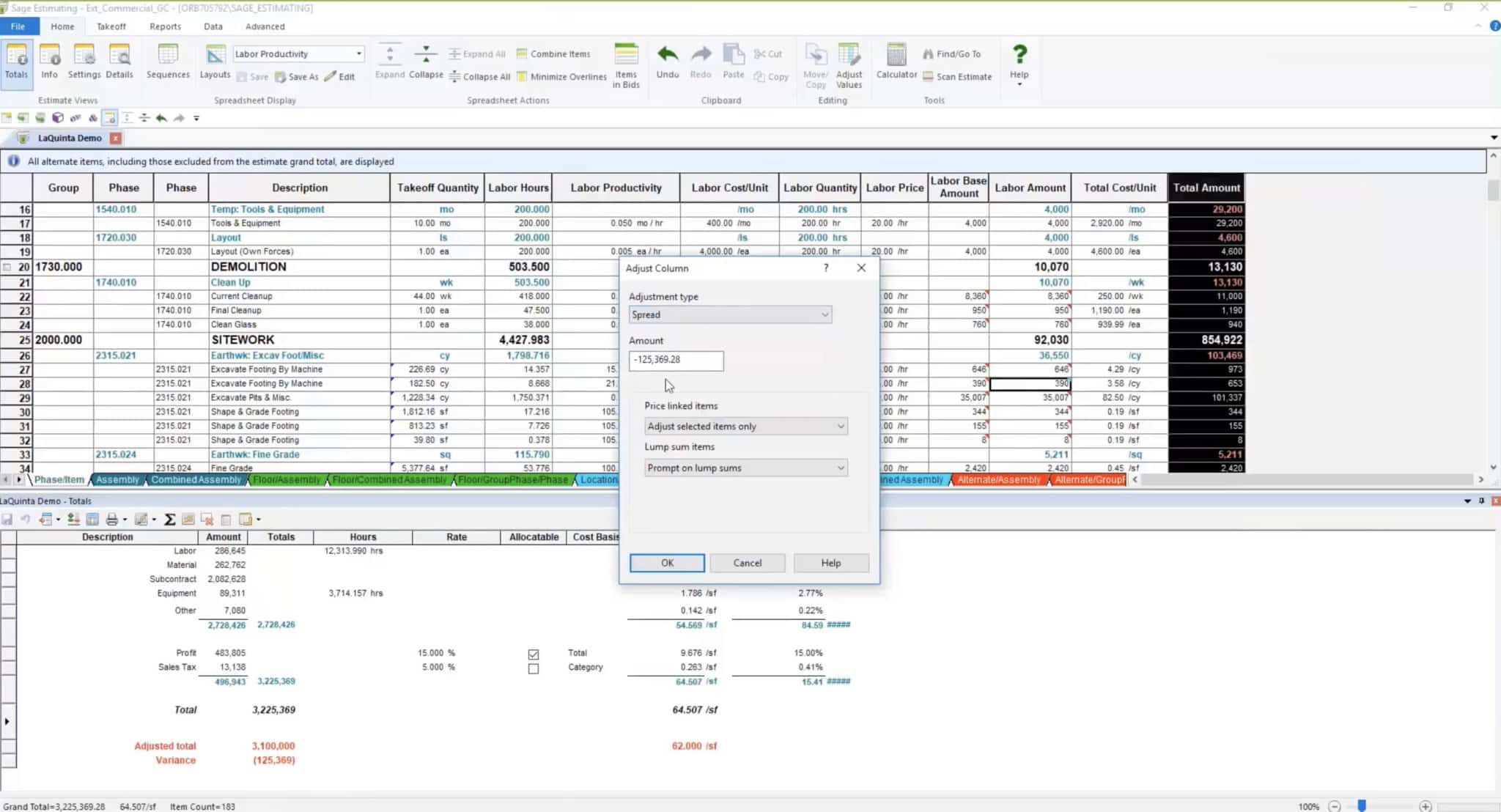Click the Adjust Values editing icon

tap(849, 66)
